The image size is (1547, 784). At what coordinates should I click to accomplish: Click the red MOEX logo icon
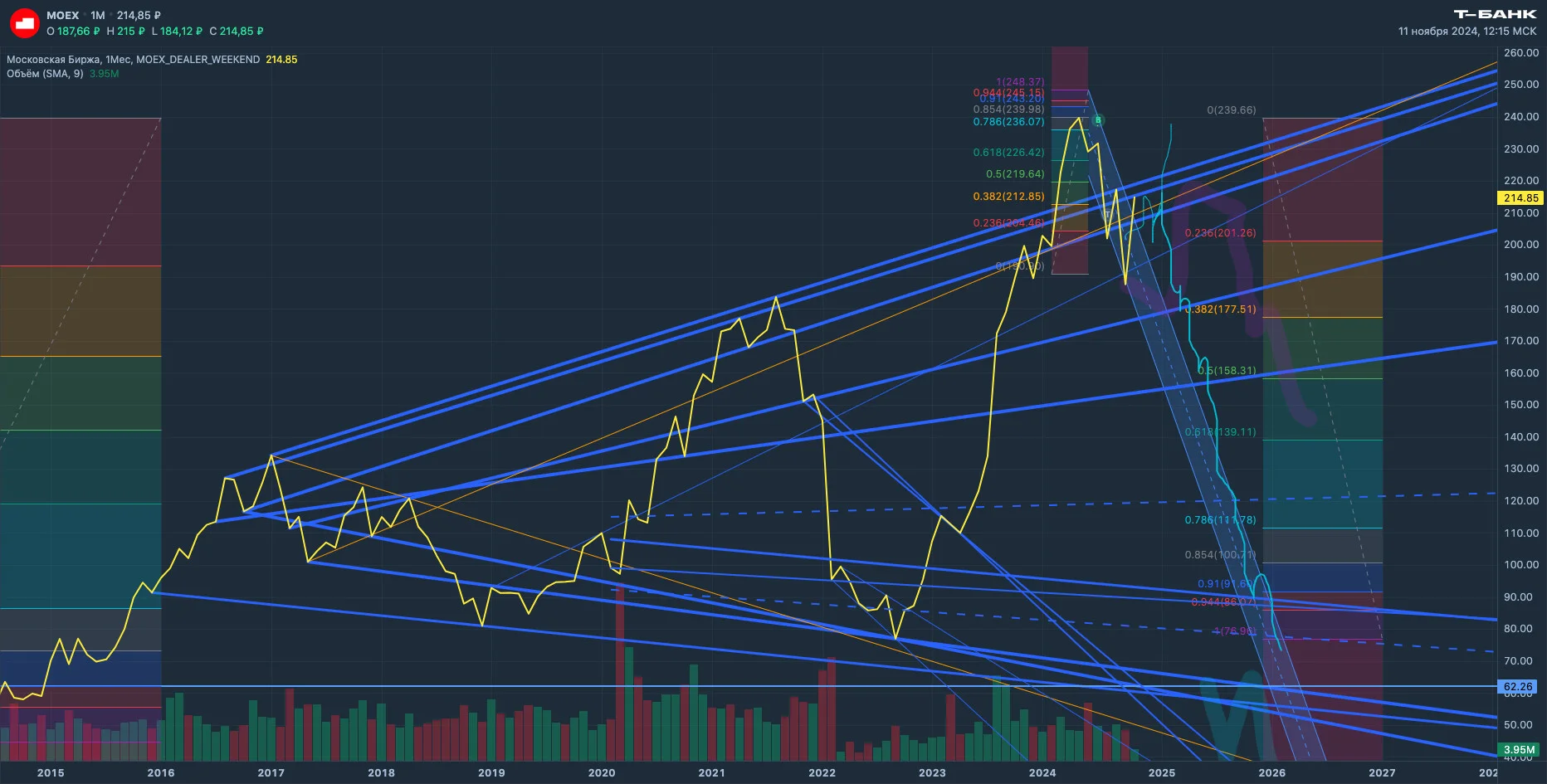point(24,23)
